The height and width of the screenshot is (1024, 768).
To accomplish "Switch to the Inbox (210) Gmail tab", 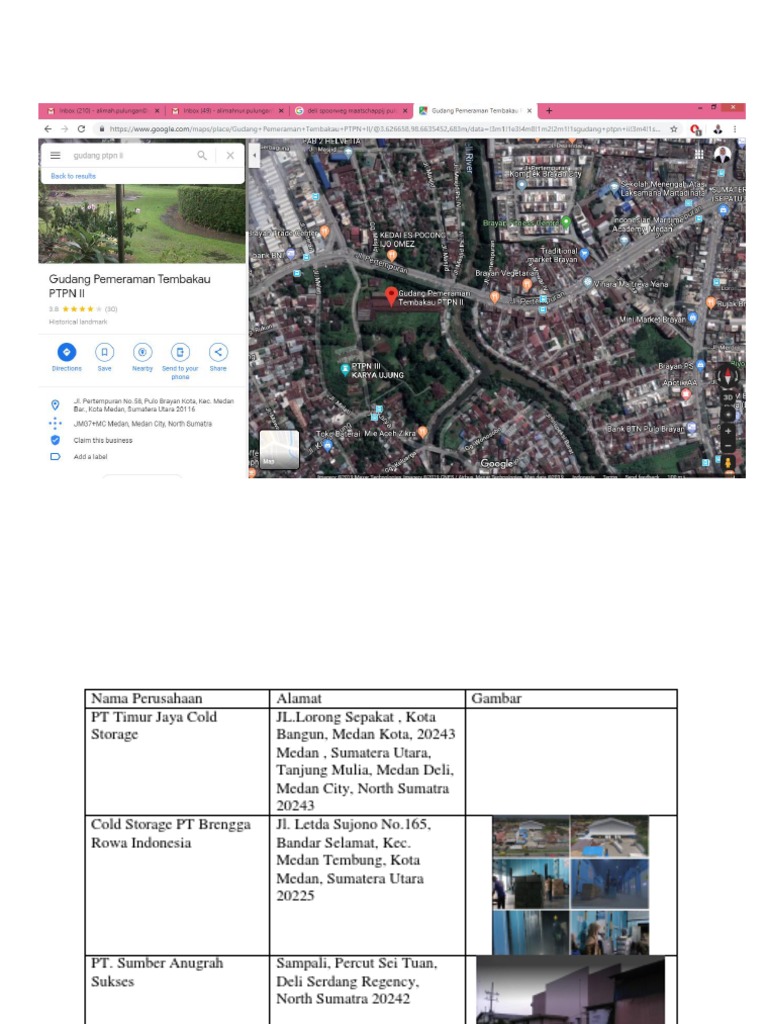I will pyautogui.click(x=103, y=111).
